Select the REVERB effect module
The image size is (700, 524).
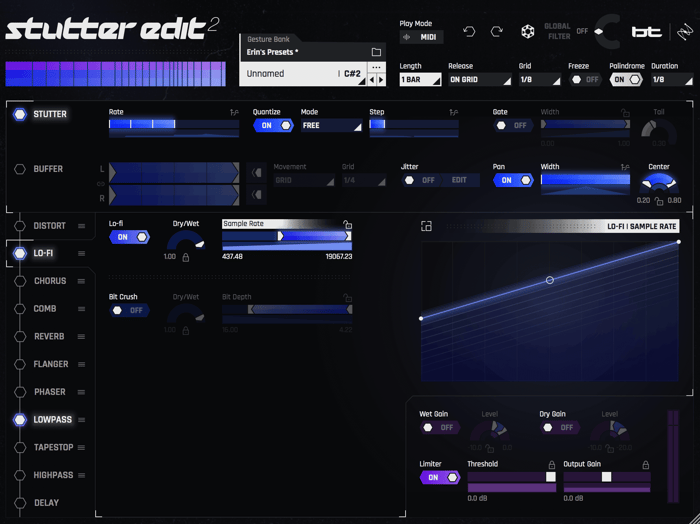[49, 337]
